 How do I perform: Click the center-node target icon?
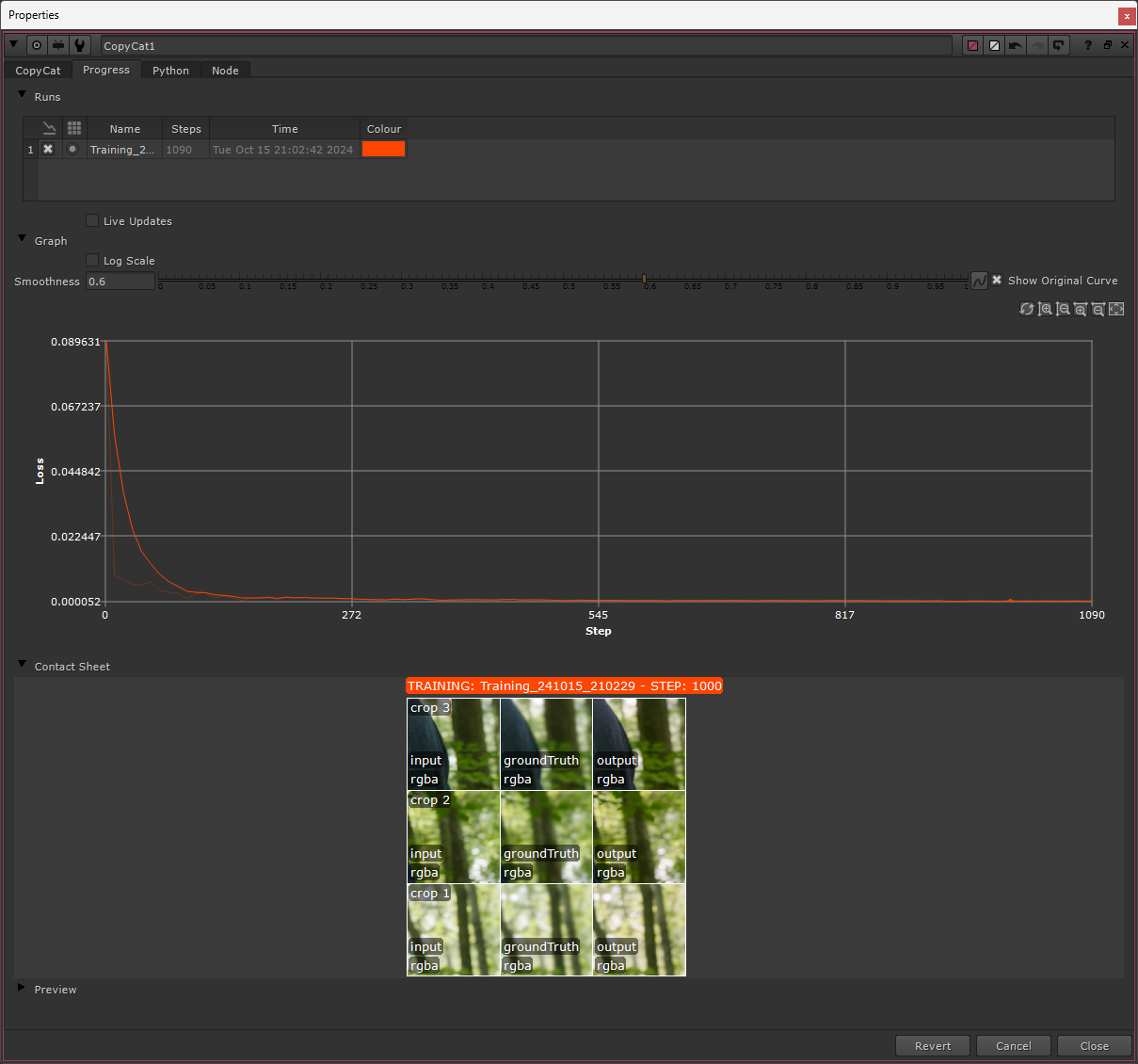click(x=37, y=45)
